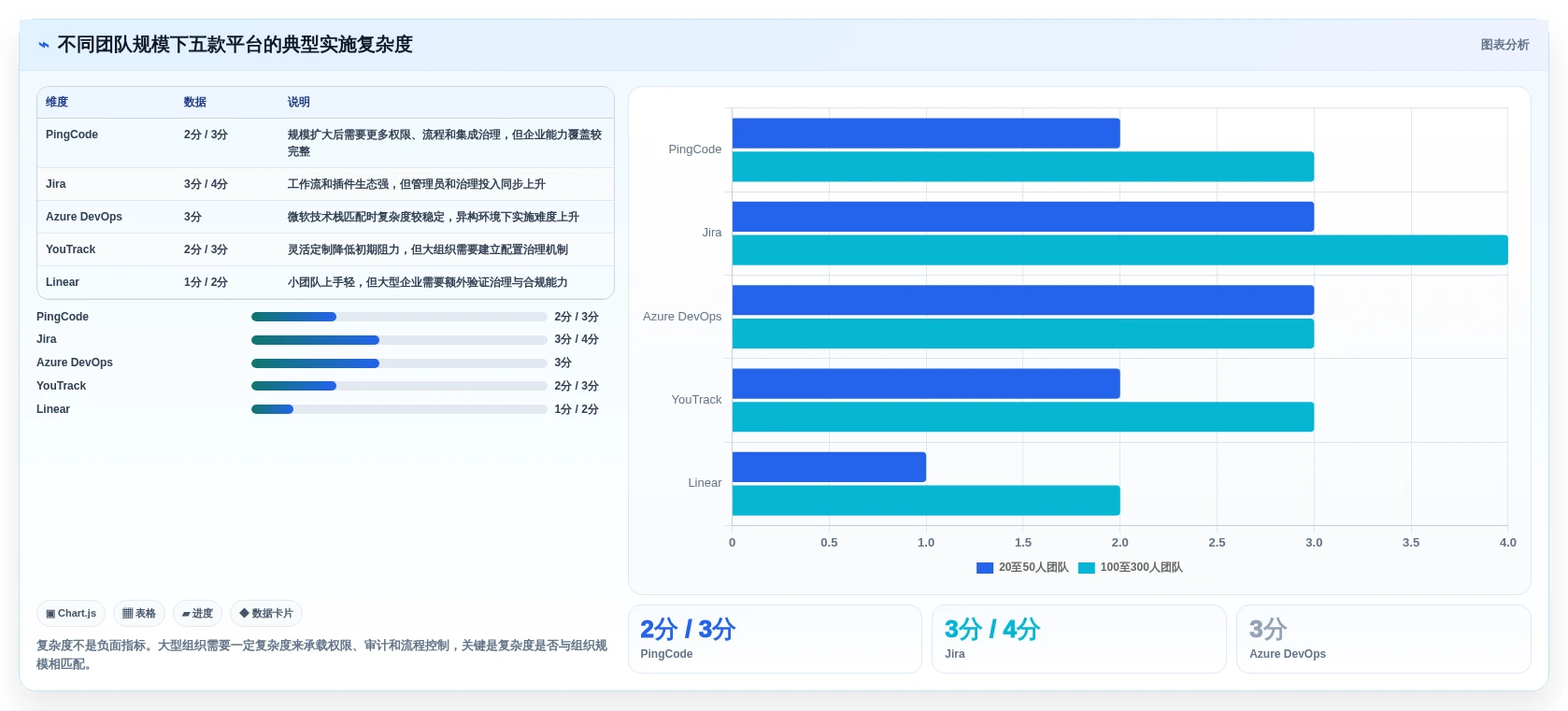The height and width of the screenshot is (711, 1568).
Task: Click the Jira progress bar
Action: pos(399,340)
